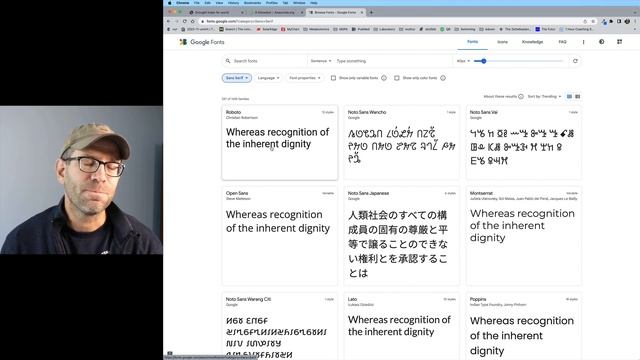The width and height of the screenshot is (640, 360).
Task: Open the PubMed bookmark
Action: (361, 29)
